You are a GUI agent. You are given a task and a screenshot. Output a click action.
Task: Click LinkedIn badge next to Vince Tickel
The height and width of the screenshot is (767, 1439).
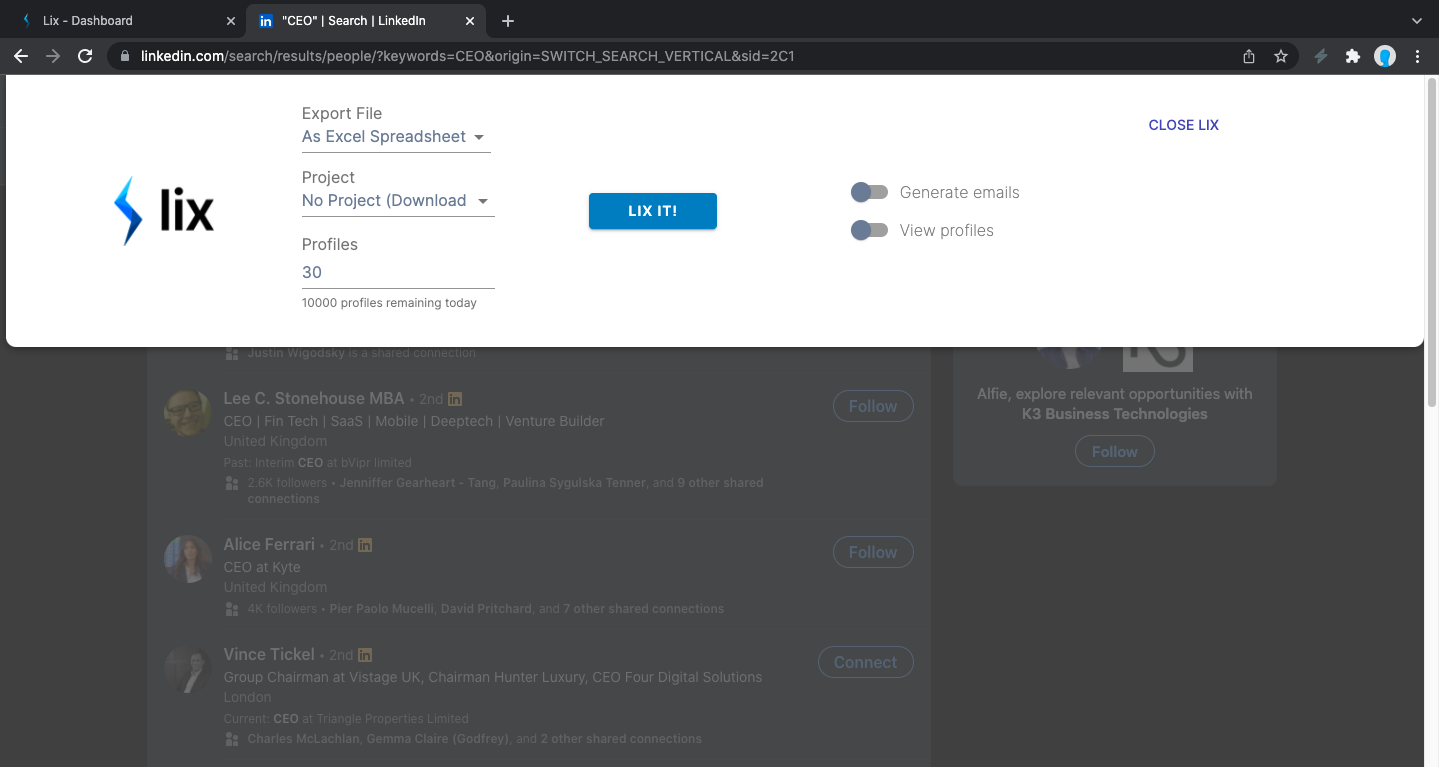point(365,655)
